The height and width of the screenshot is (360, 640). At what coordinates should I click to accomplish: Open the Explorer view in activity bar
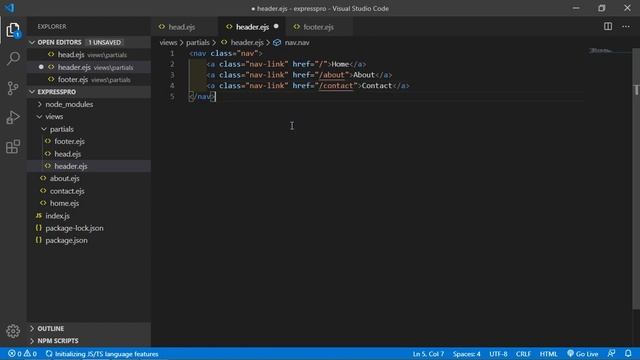(13, 30)
